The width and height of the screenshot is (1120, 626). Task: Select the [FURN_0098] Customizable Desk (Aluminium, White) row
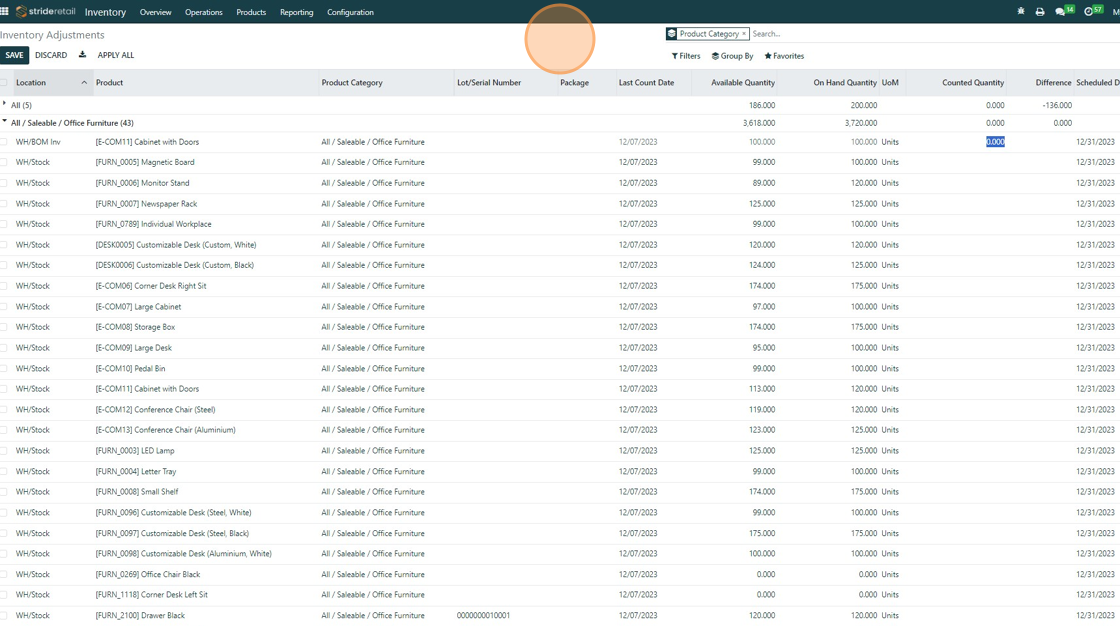(x=560, y=553)
